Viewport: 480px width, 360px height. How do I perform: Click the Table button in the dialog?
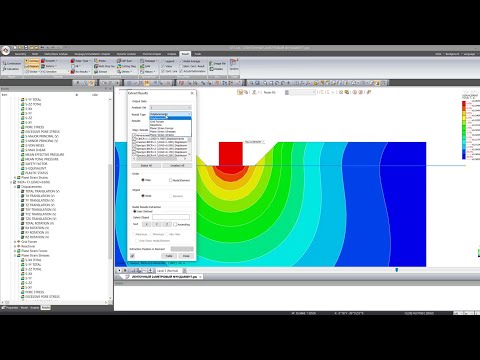coord(169,256)
